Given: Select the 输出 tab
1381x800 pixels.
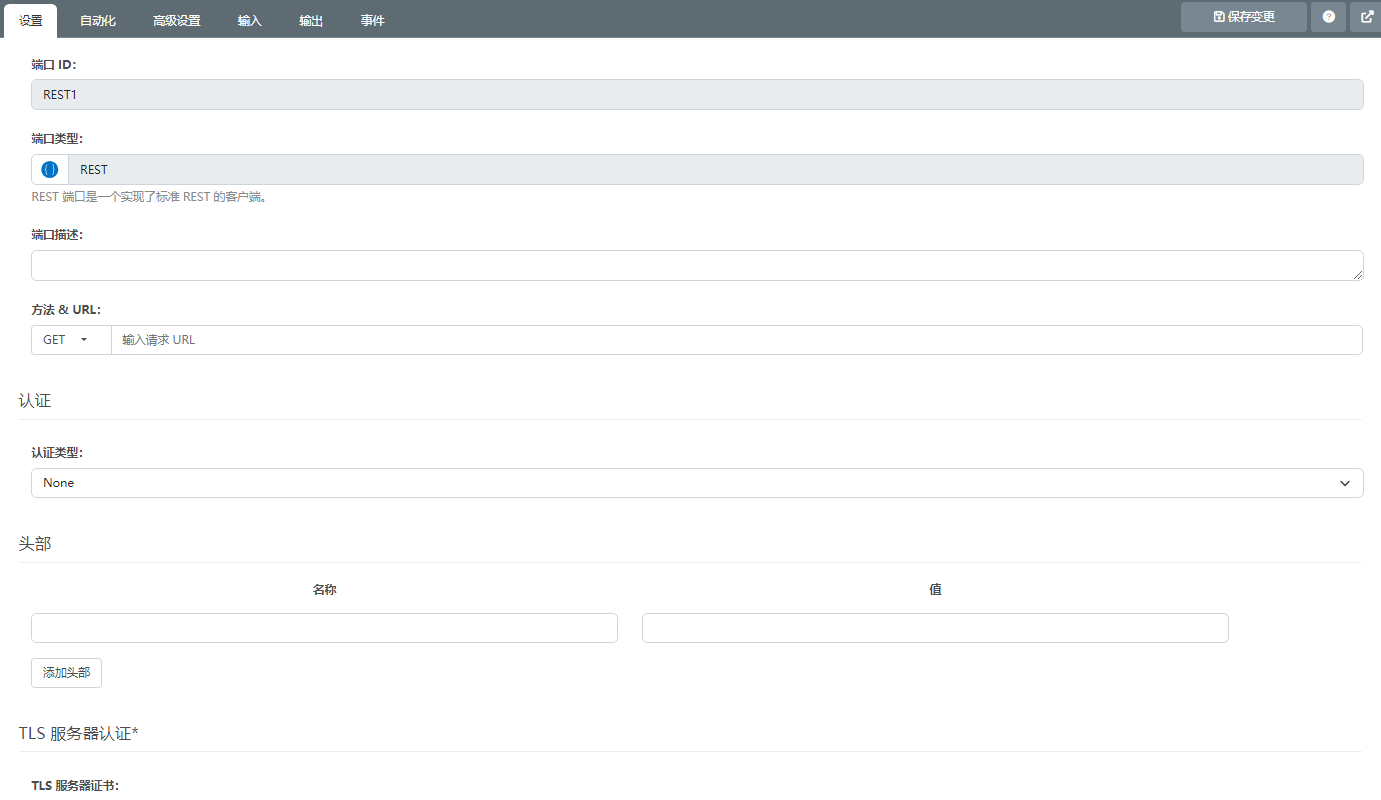Looking at the screenshot, I should (311, 21).
